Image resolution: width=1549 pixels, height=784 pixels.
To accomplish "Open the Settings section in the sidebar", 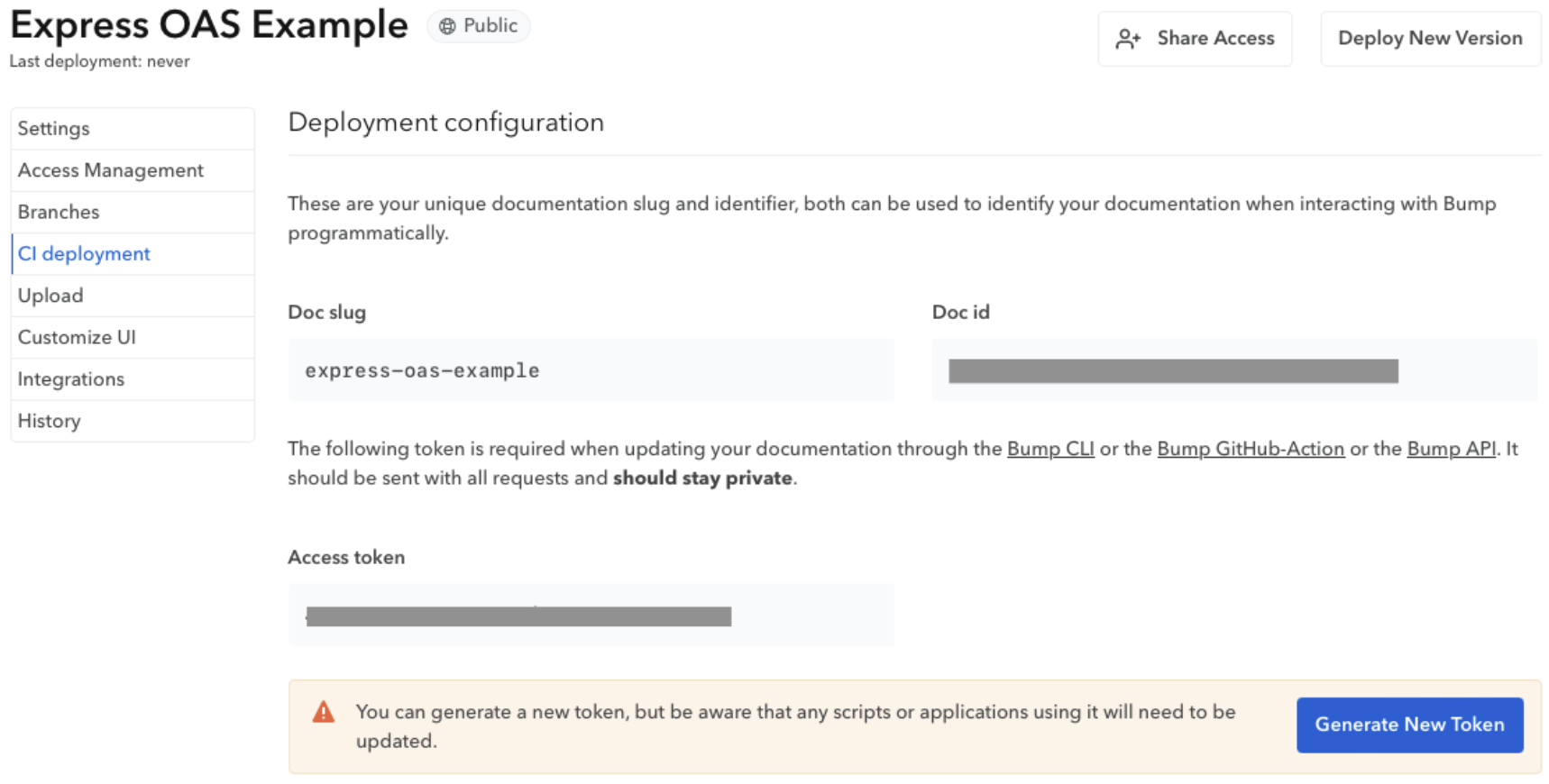I will 53,128.
